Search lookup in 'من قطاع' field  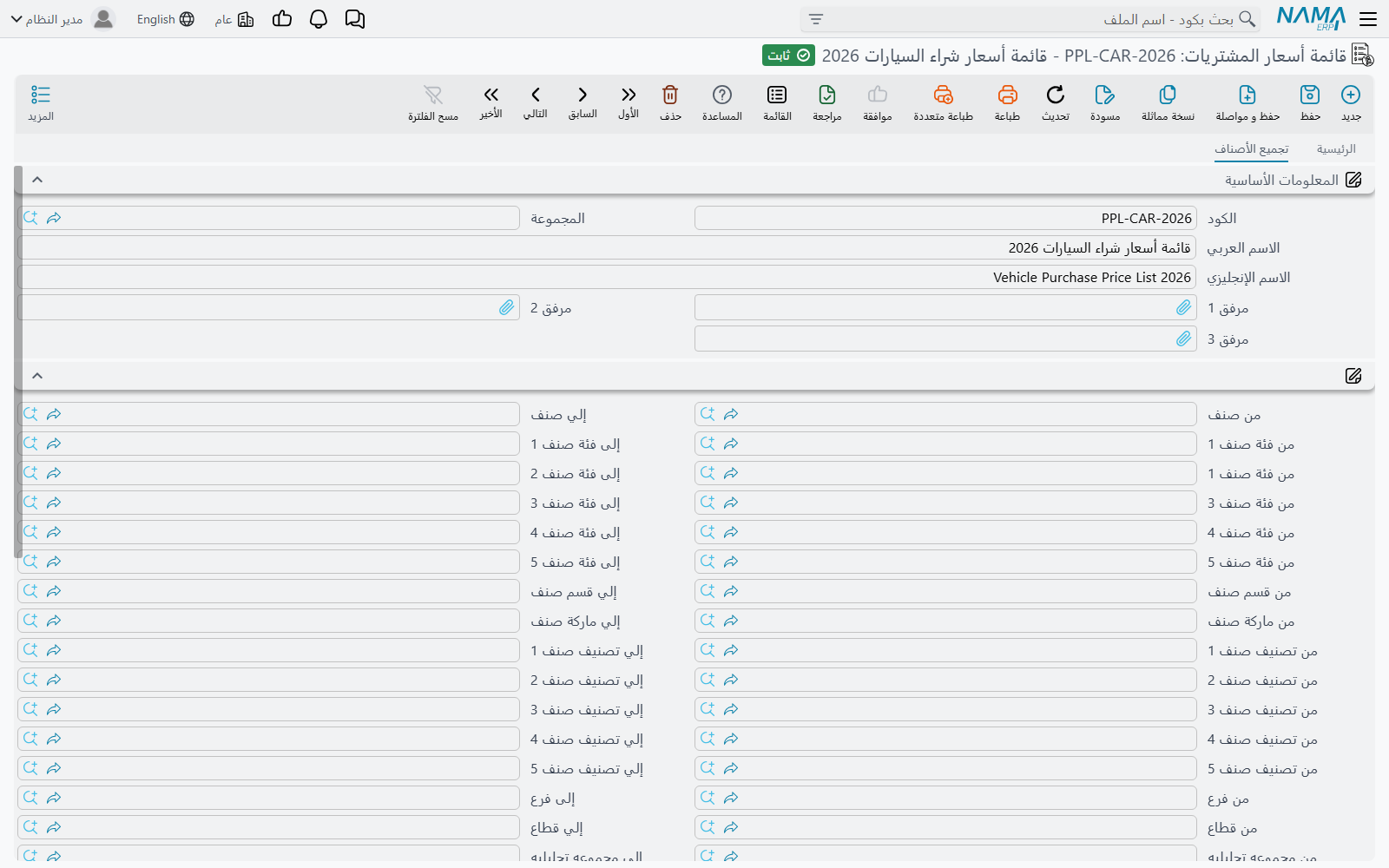pyautogui.click(x=708, y=827)
